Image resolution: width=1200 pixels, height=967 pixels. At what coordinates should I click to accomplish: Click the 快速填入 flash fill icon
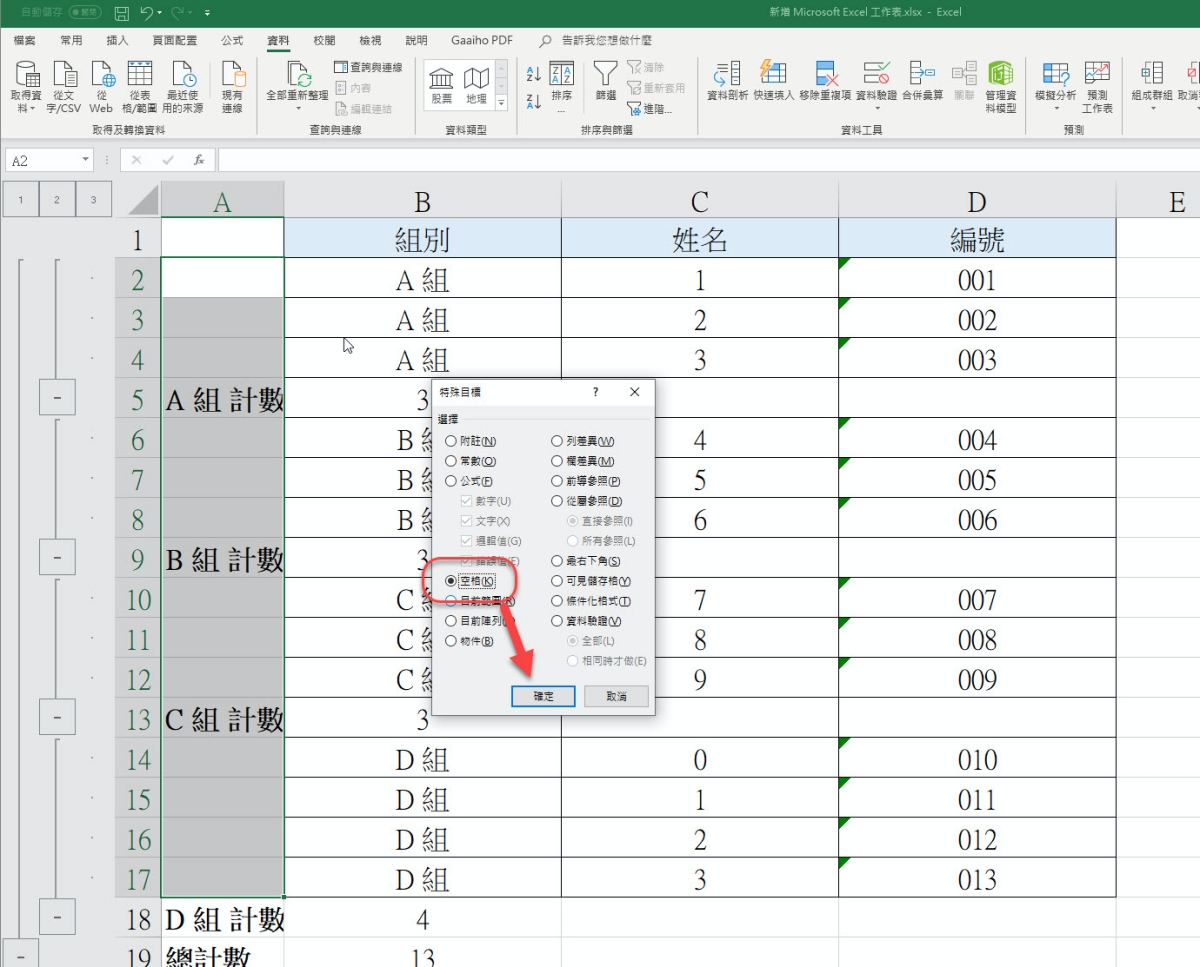coord(773,76)
